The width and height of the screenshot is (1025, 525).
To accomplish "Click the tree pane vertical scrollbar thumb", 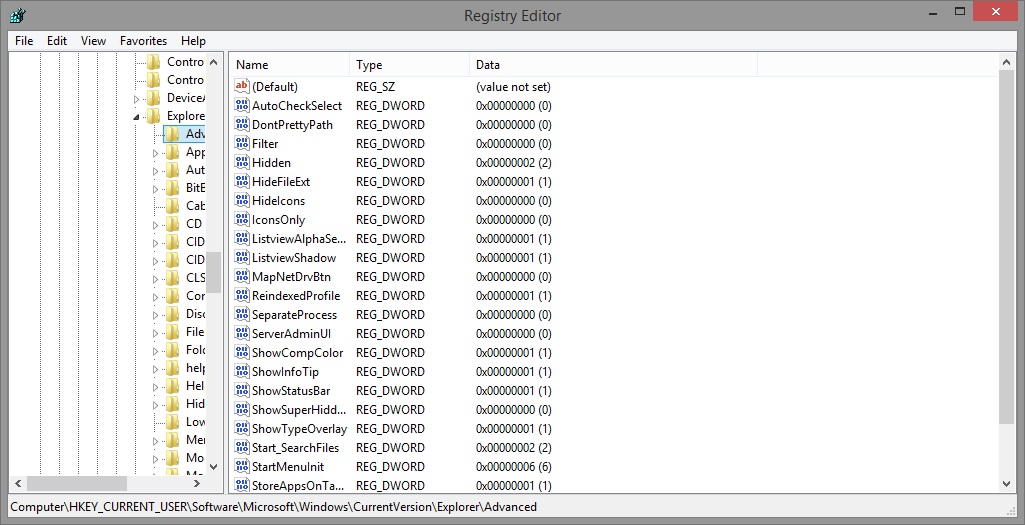I will [x=213, y=272].
